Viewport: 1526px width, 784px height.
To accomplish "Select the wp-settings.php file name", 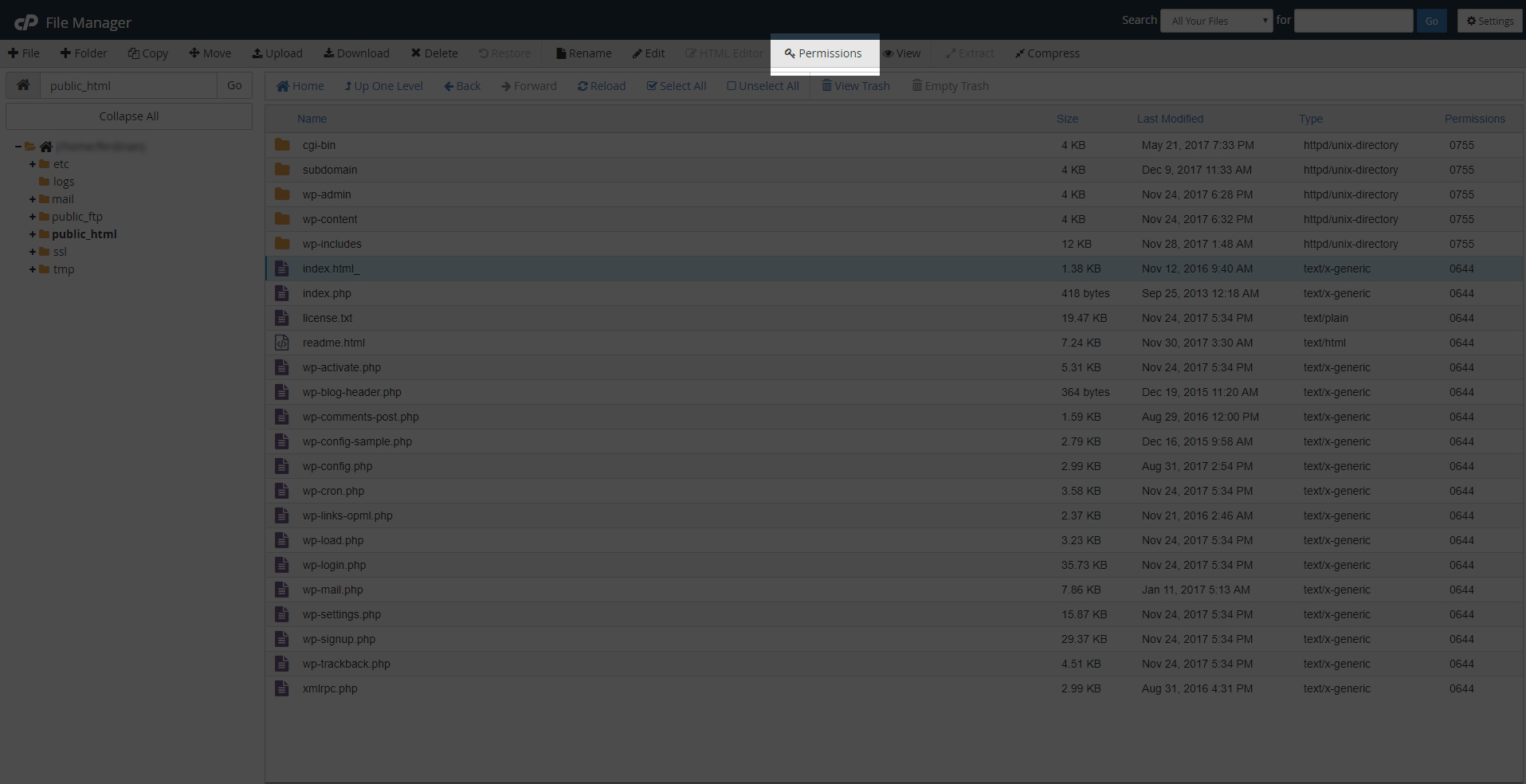I will click(342, 614).
